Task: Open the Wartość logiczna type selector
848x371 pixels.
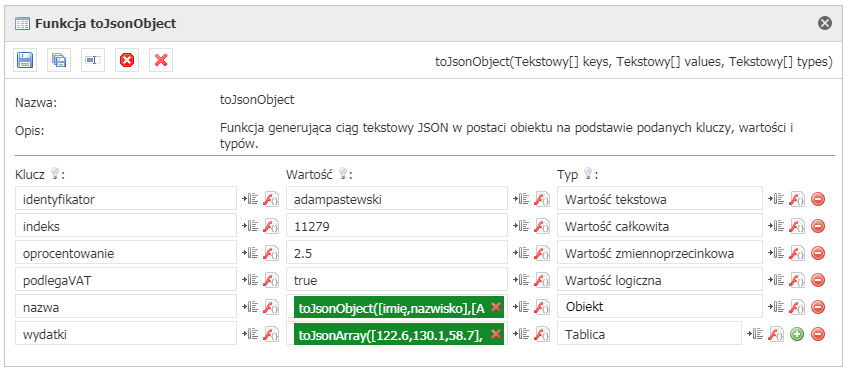Action: [x=660, y=279]
